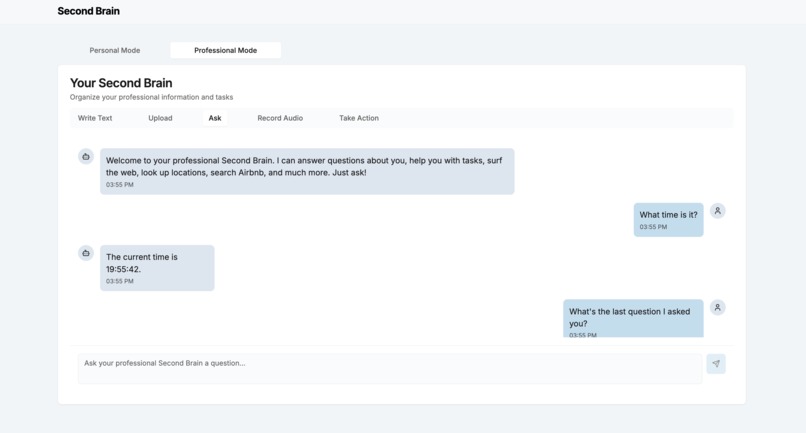This screenshot has width=806, height=433.
Task: Select the Professional Mode tab
Action: coord(226,50)
